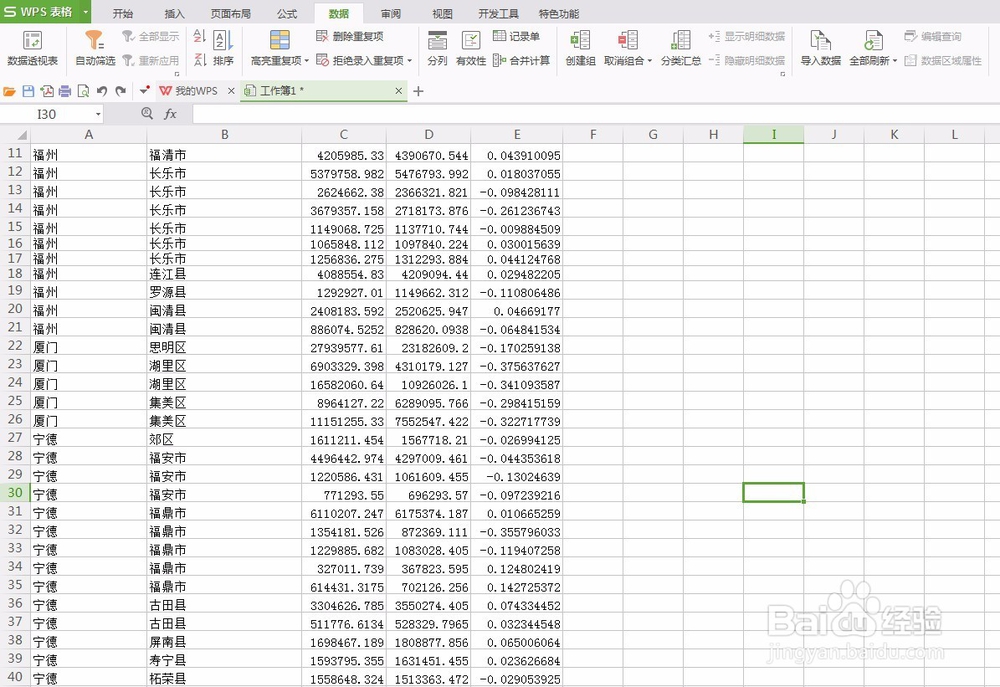This screenshot has width=1000, height=687.
Task: Click 显示明细数据 show detail
Action: coord(746,36)
